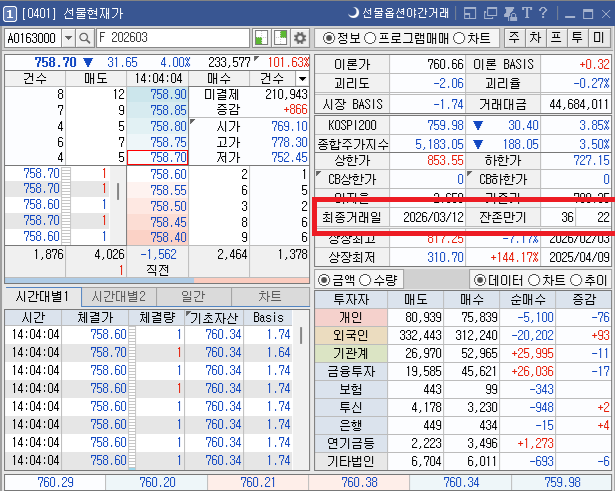
Task: Click the 미결제 value 210,943
Action: pos(286,95)
